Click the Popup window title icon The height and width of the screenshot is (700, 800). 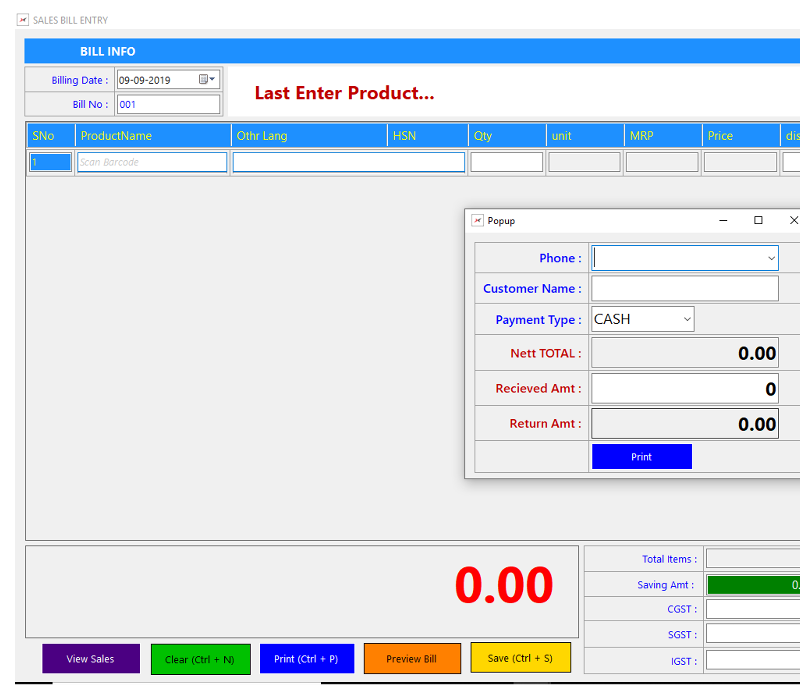[x=477, y=220]
